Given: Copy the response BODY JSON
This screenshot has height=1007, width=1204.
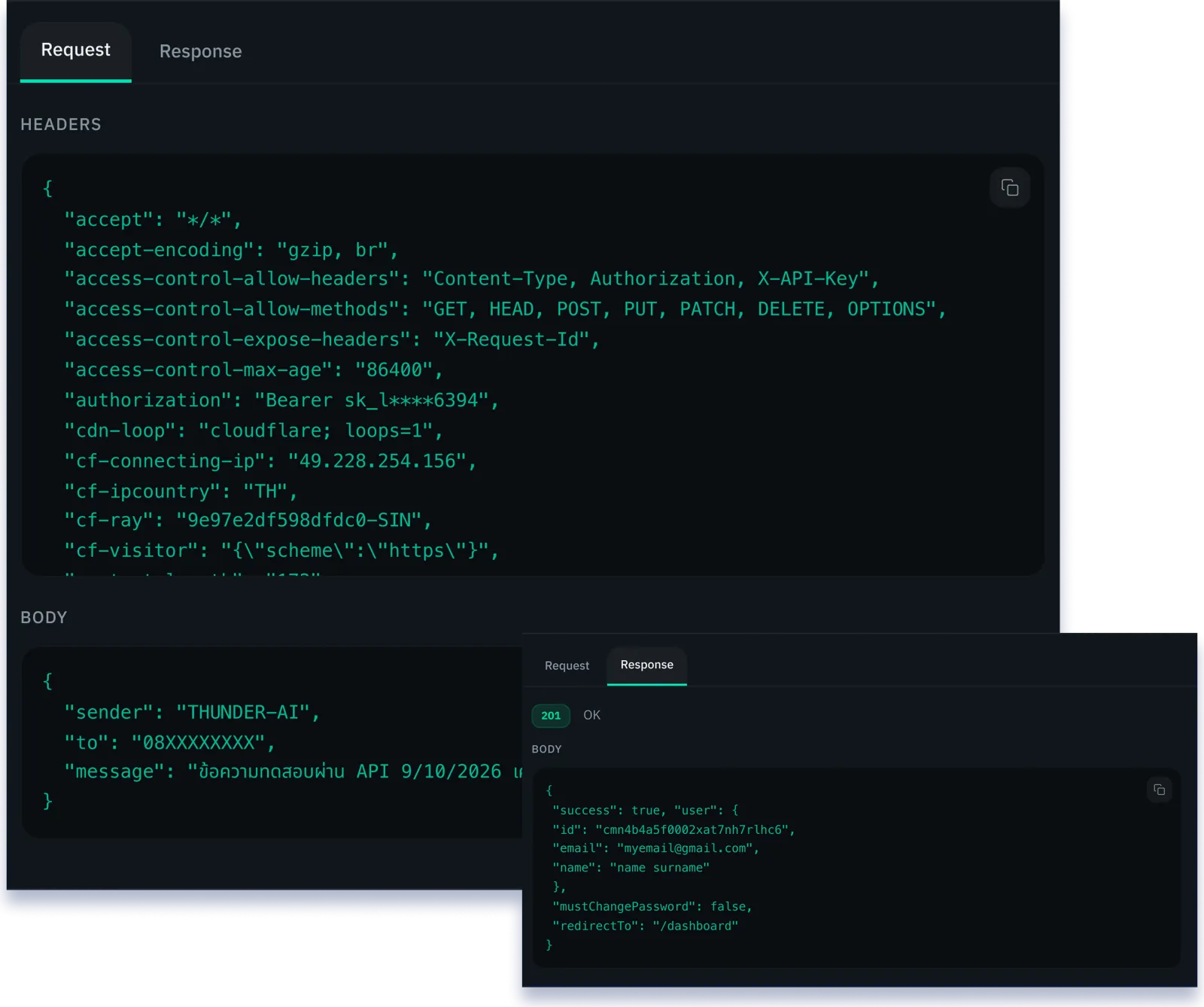Looking at the screenshot, I should [1160, 789].
